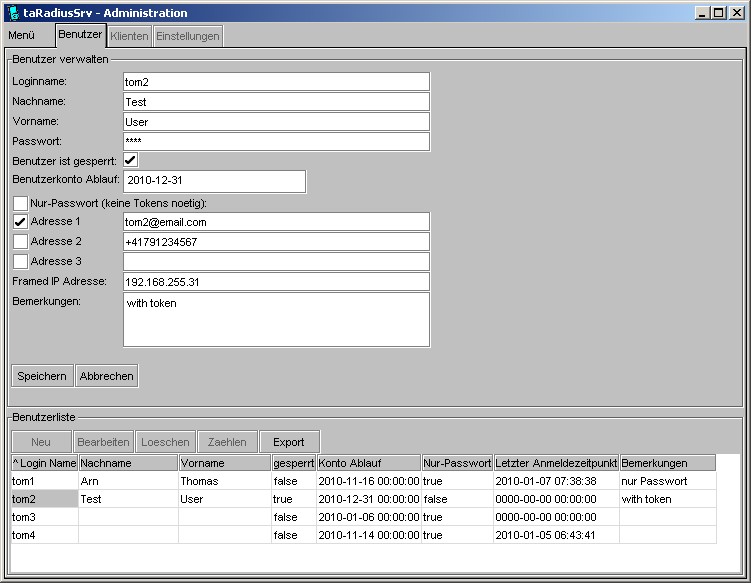Check the Adresse 2 checkbox

click(x=20, y=242)
